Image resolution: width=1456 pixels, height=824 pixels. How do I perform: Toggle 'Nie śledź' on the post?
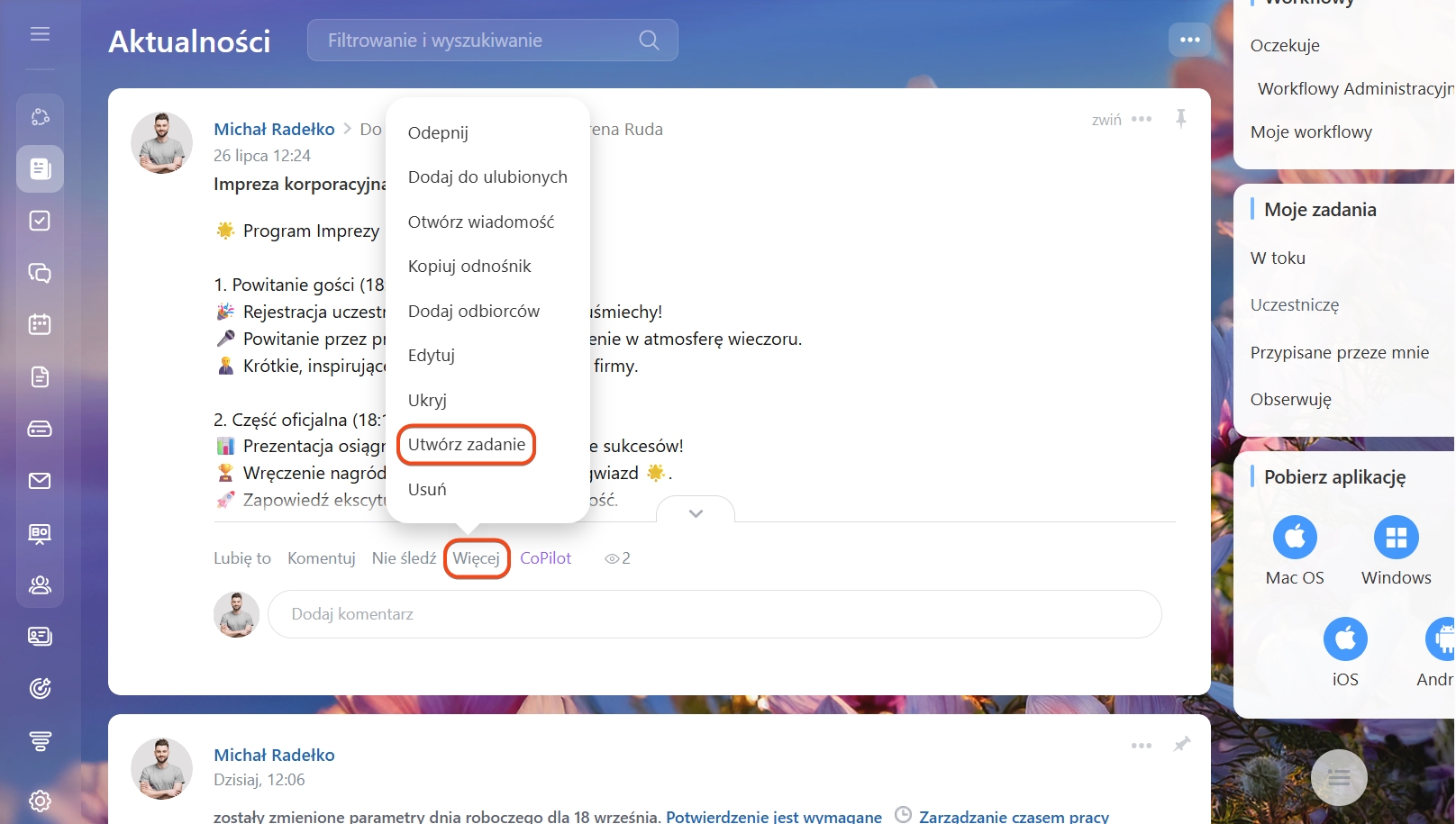tap(404, 558)
